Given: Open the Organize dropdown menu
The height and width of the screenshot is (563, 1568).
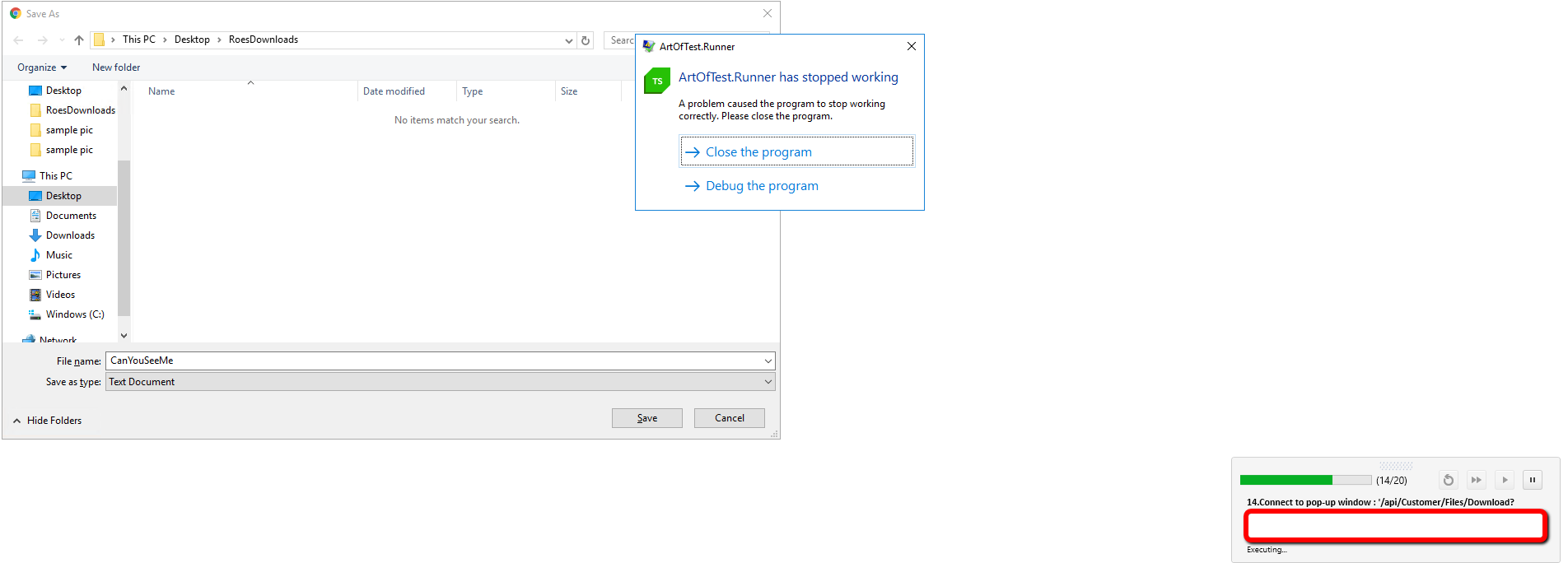Looking at the screenshot, I should [42, 67].
